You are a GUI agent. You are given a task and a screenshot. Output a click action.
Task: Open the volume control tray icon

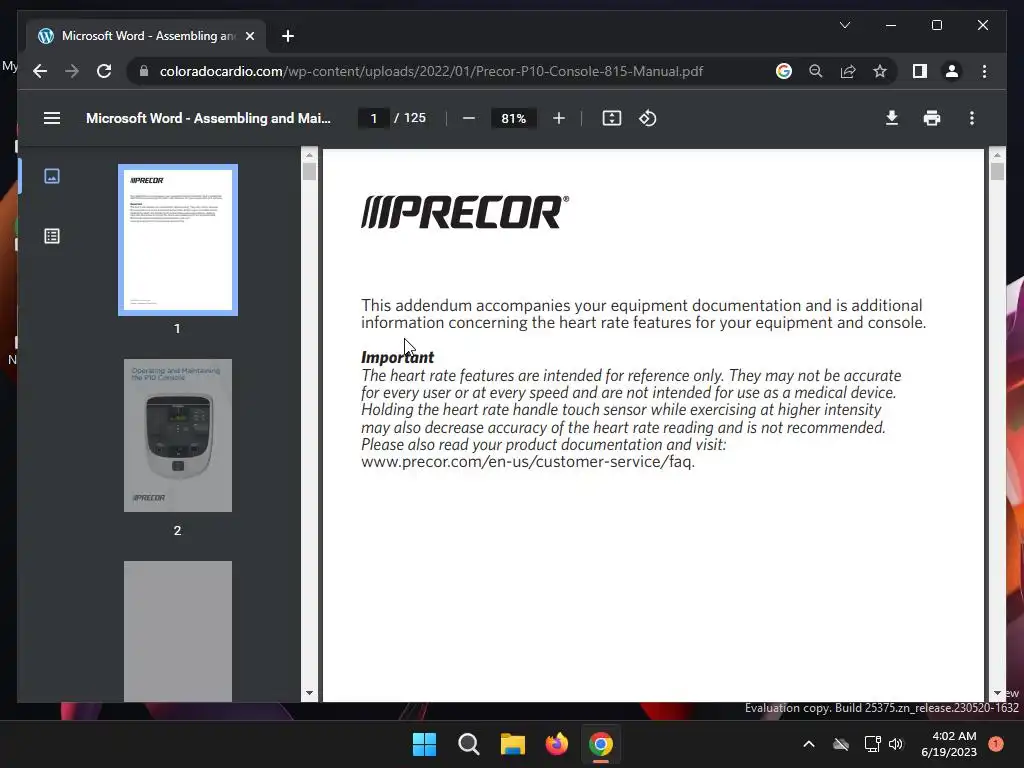[x=896, y=744]
